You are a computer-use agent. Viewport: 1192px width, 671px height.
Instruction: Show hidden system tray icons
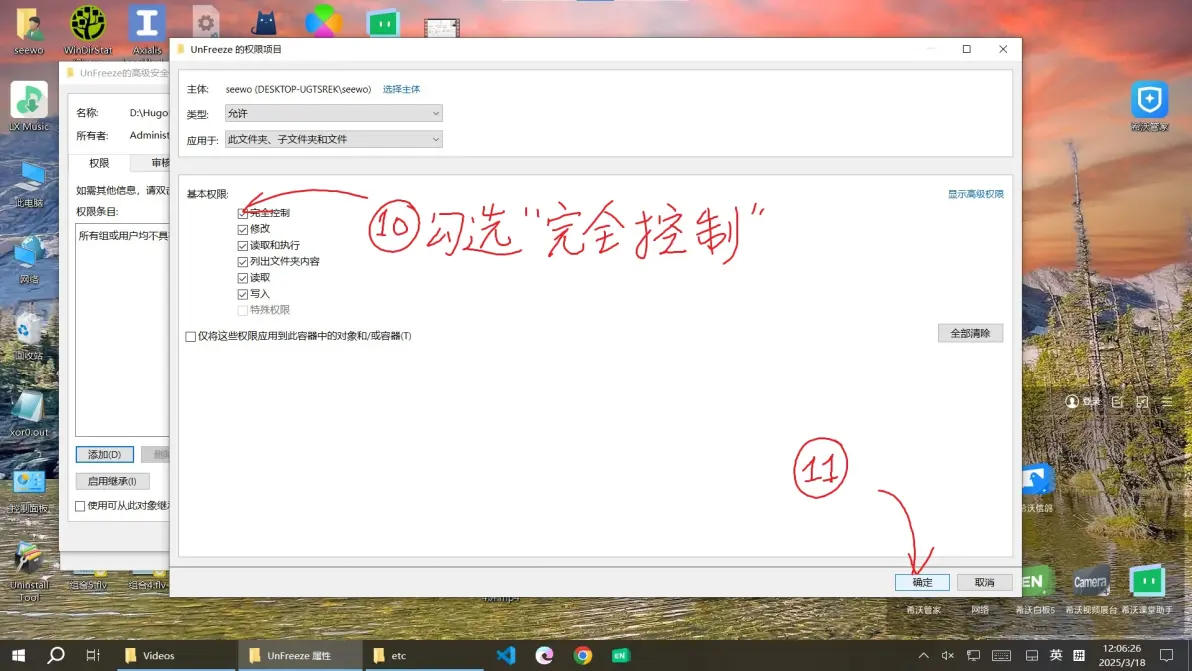pos(921,655)
